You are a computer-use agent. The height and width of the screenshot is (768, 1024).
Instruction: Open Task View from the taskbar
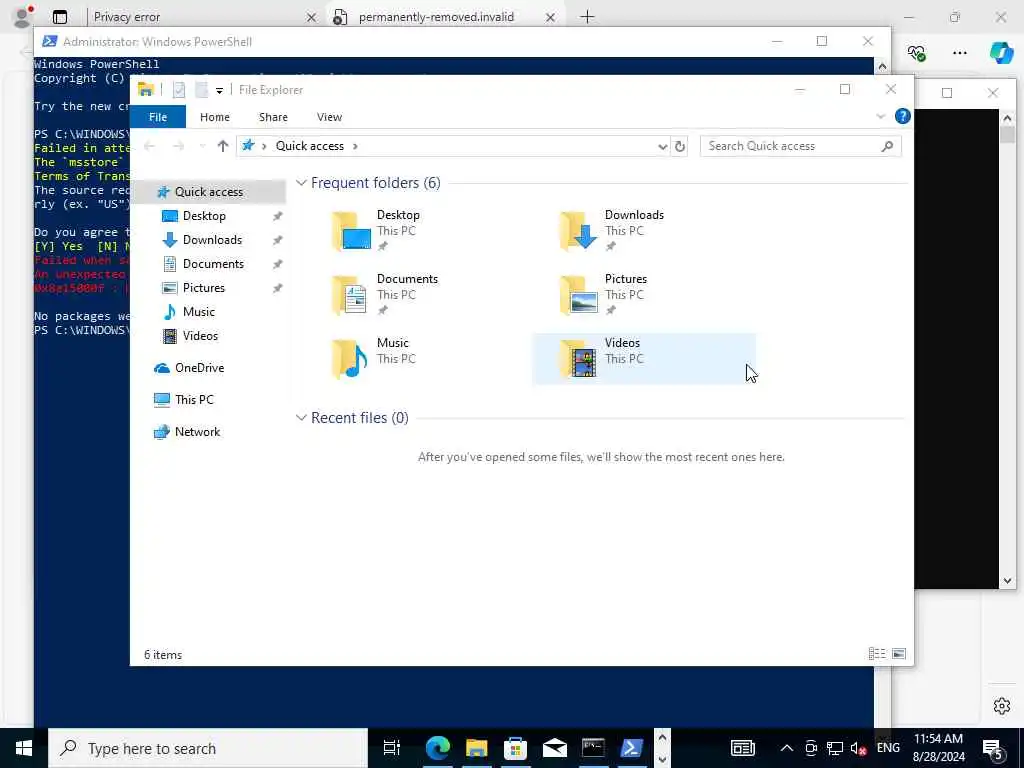point(391,748)
